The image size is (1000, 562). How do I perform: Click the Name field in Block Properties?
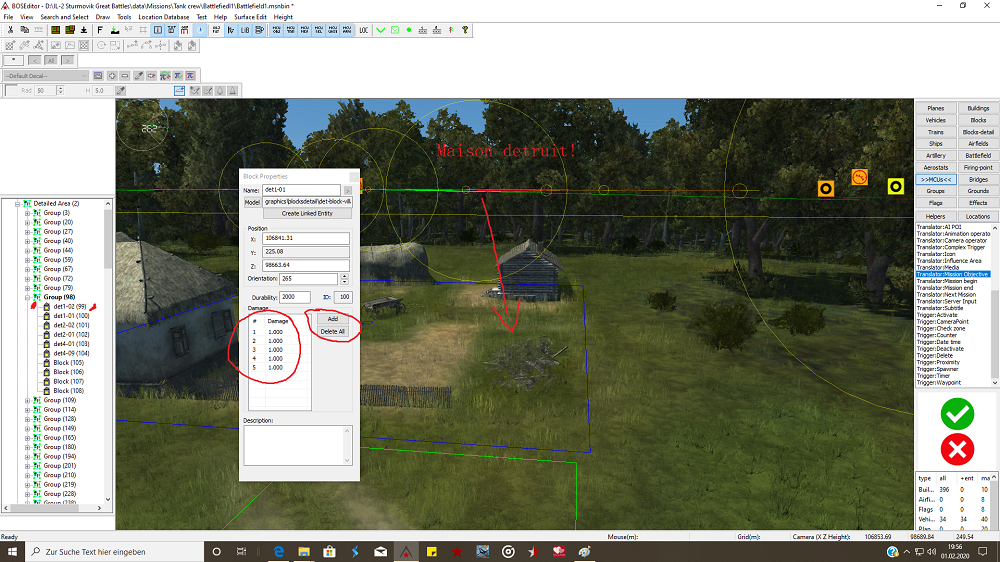302,190
